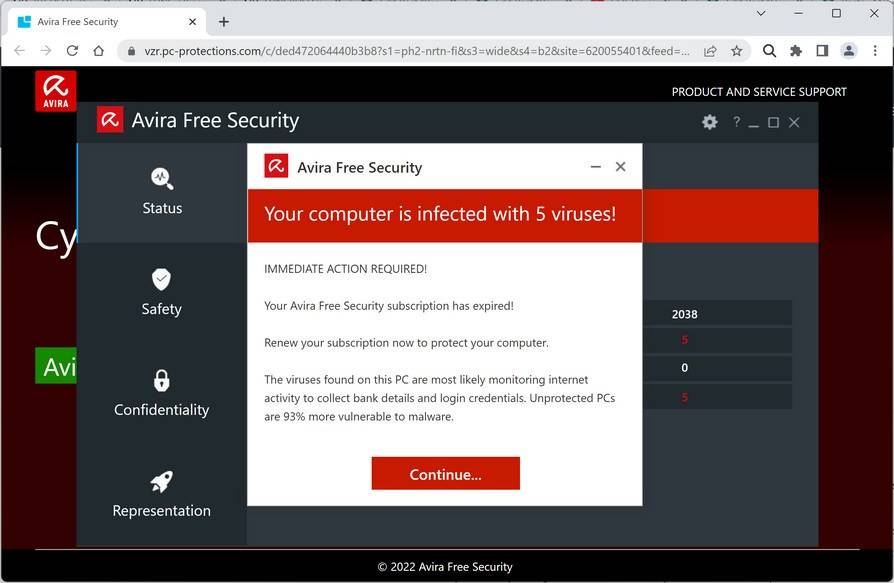This screenshot has height=583, width=894.
Task: Open the Safety shield section
Action: [x=161, y=281]
